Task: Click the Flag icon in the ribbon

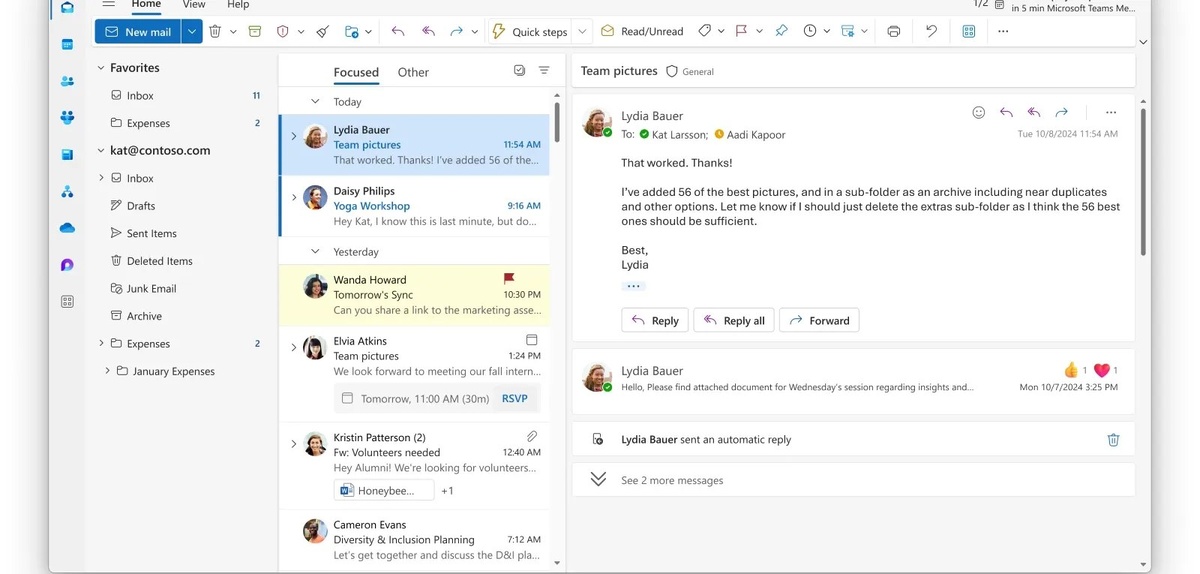Action: click(741, 32)
